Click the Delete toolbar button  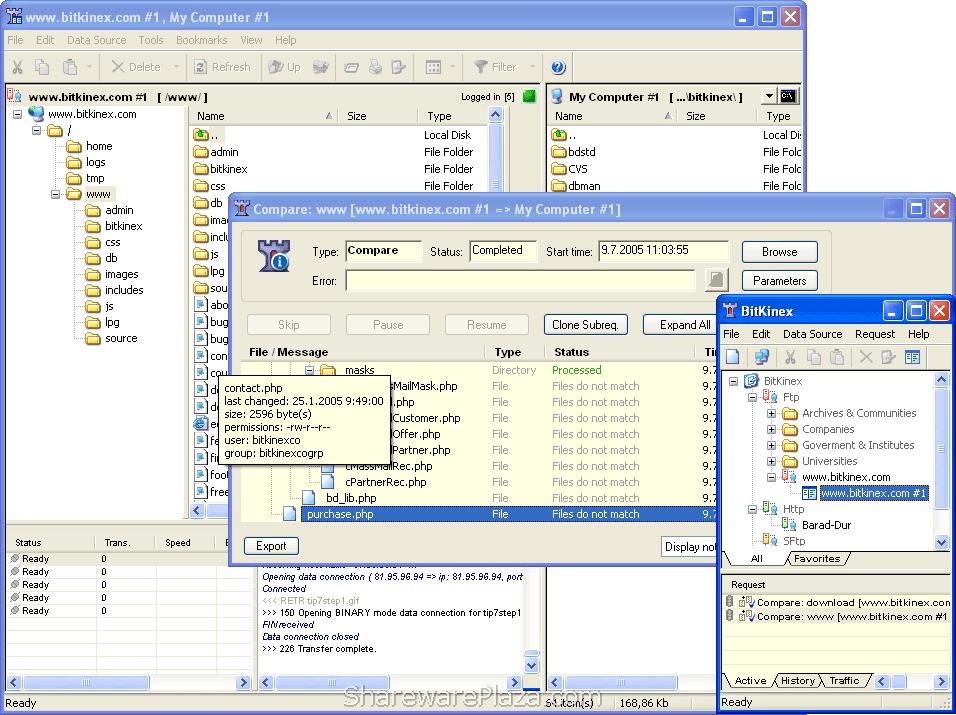pyautogui.click(x=137, y=67)
